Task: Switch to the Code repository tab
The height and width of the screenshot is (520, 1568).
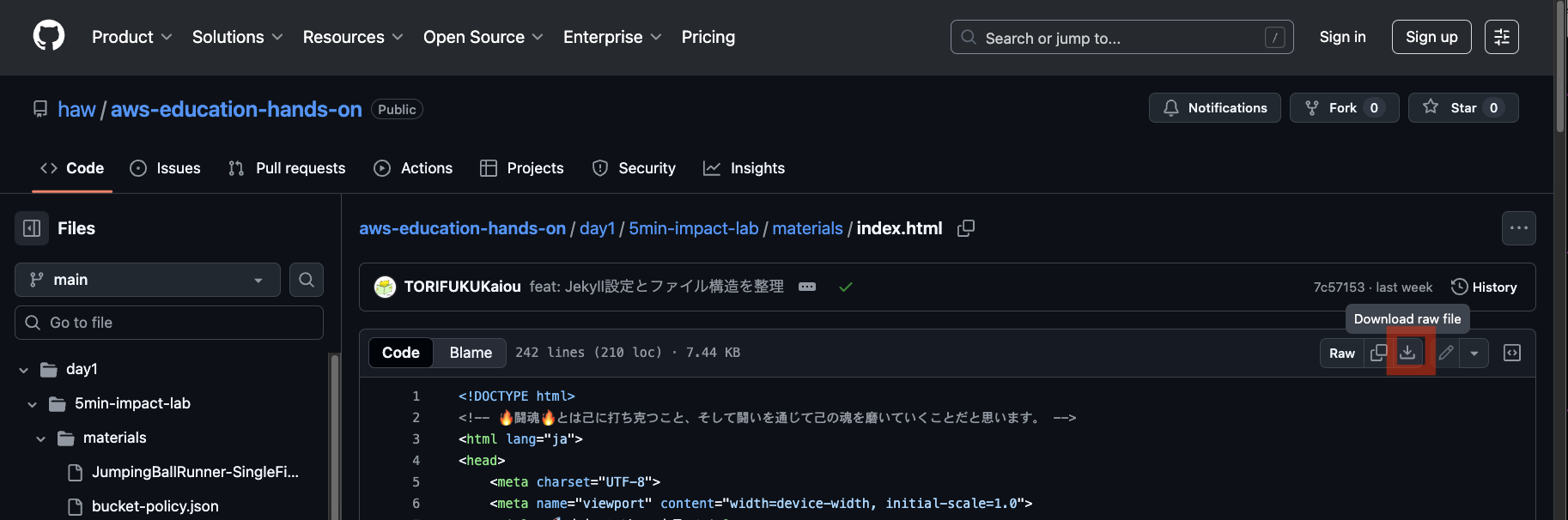Action: point(72,168)
